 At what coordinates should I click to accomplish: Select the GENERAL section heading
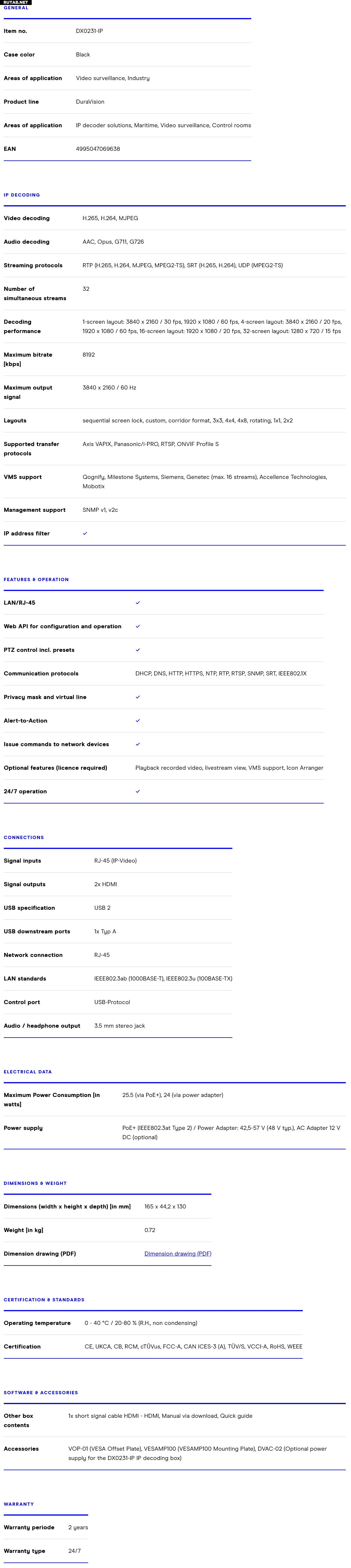(16, 8)
